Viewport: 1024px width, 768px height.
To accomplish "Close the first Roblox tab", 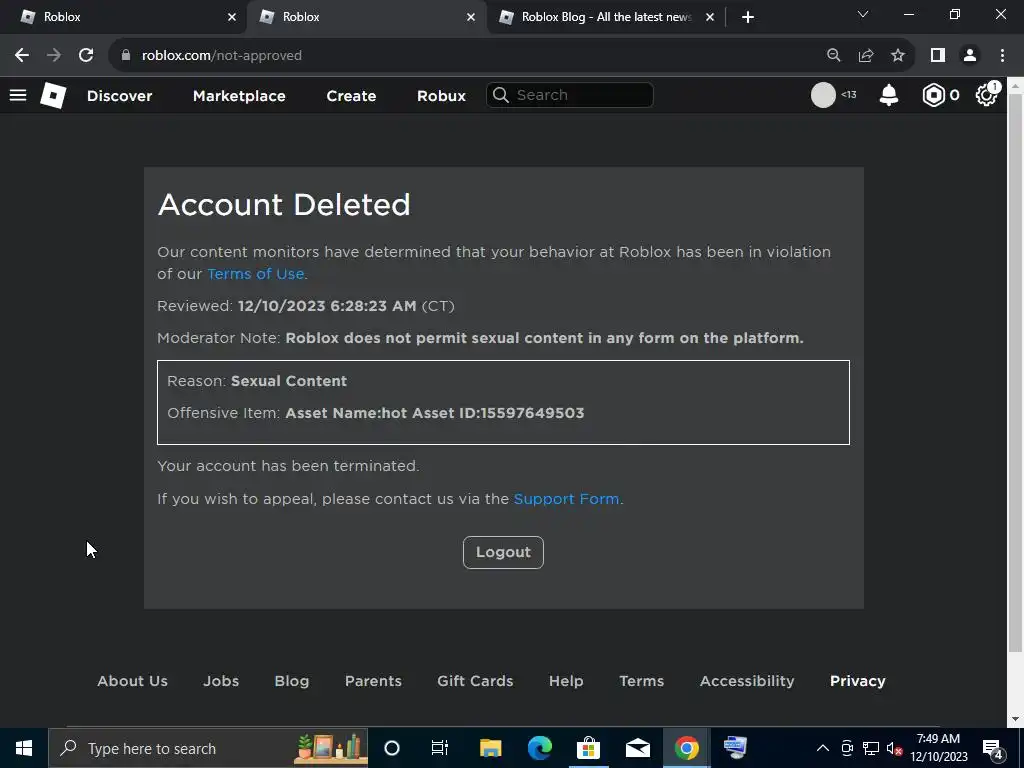I will click(232, 17).
